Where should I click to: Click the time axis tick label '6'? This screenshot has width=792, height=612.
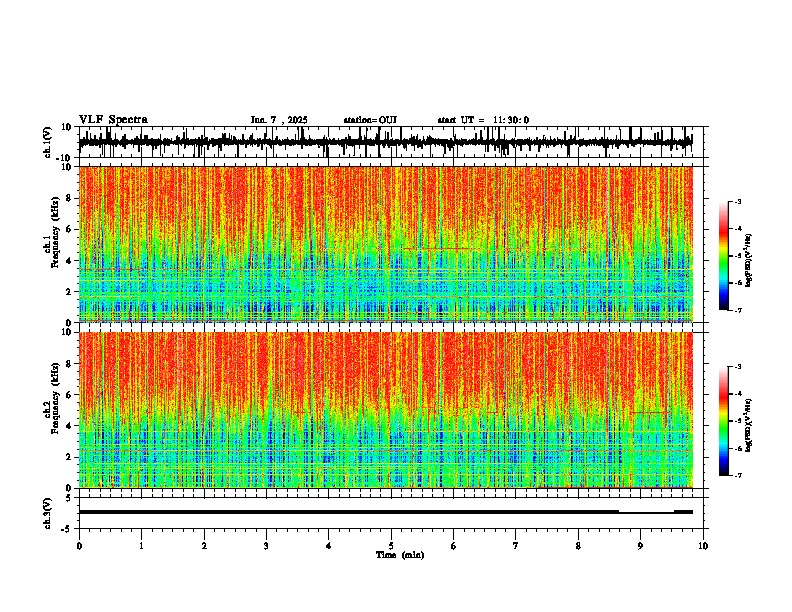(454, 546)
